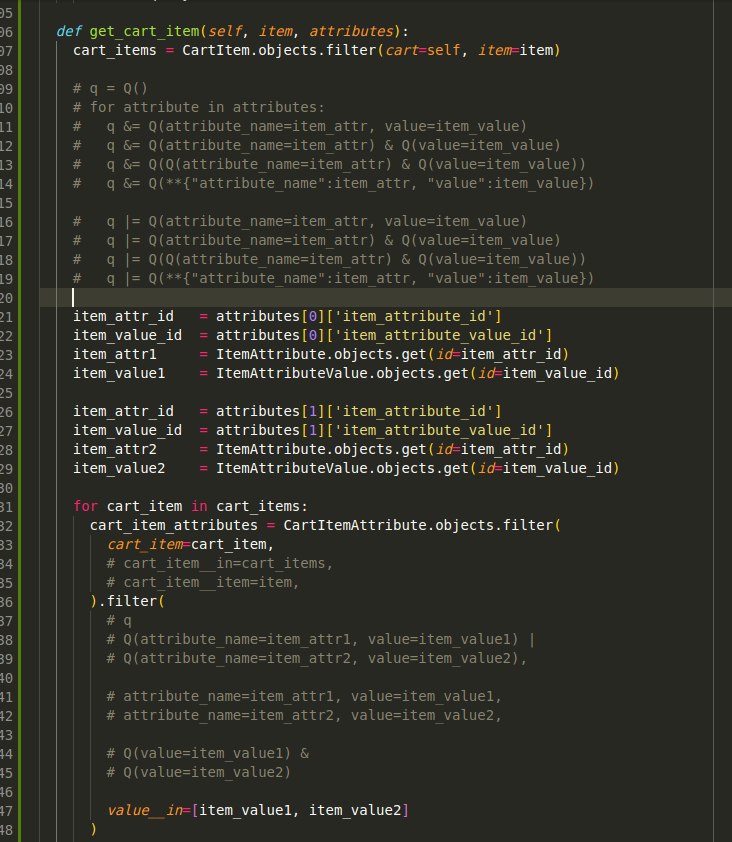Click attributes[0]['item_attribute_id'] expression

358,316
